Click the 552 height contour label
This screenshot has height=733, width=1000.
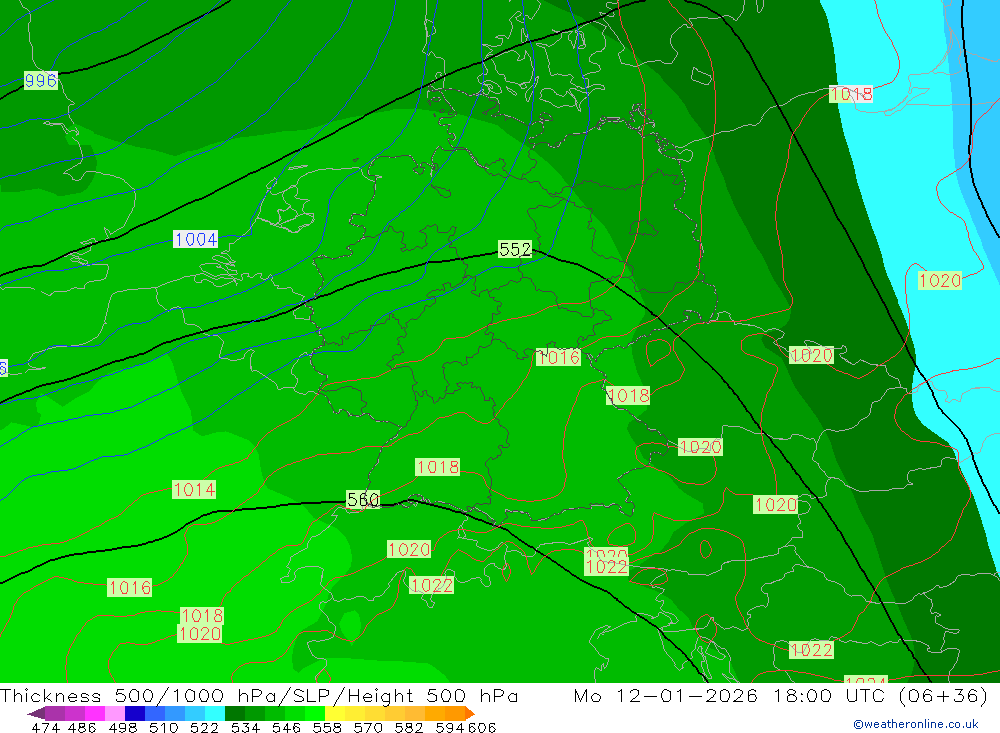515,249
